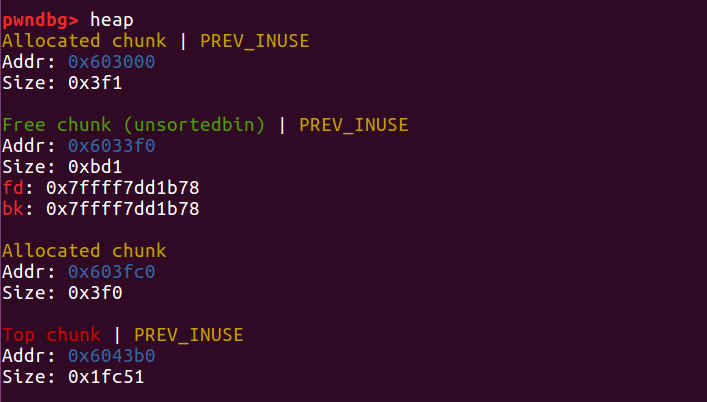Click the typed heap command

point(111,20)
